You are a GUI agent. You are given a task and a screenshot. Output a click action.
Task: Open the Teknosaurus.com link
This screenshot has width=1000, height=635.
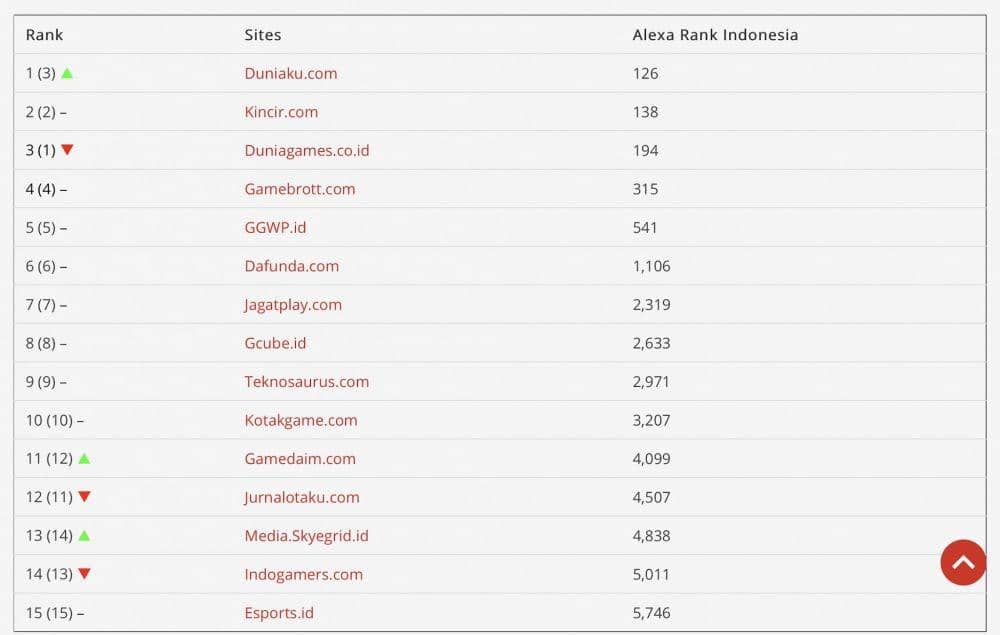(x=306, y=382)
